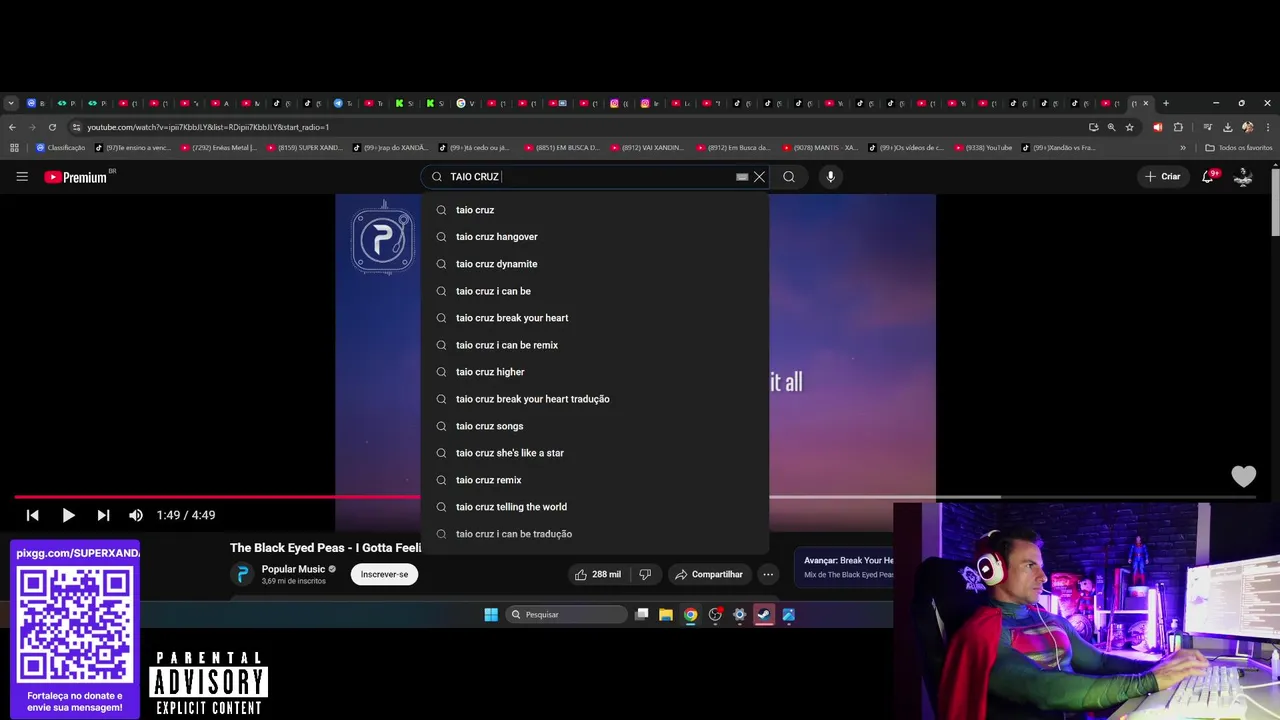The image size is (1280, 720).
Task: Click the red speaker extension icon
Action: (x=1158, y=127)
